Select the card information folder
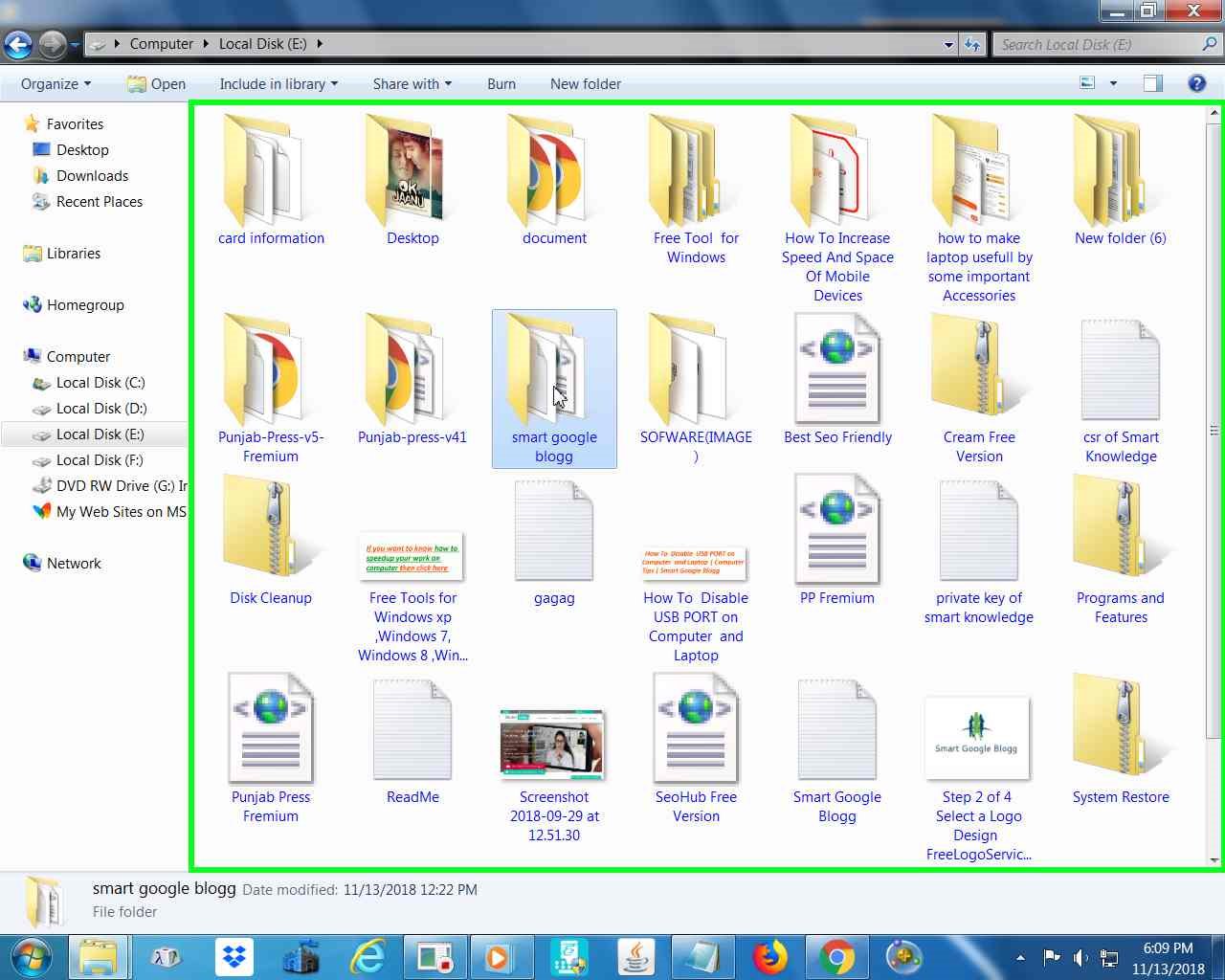1225x980 pixels. [271, 180]
